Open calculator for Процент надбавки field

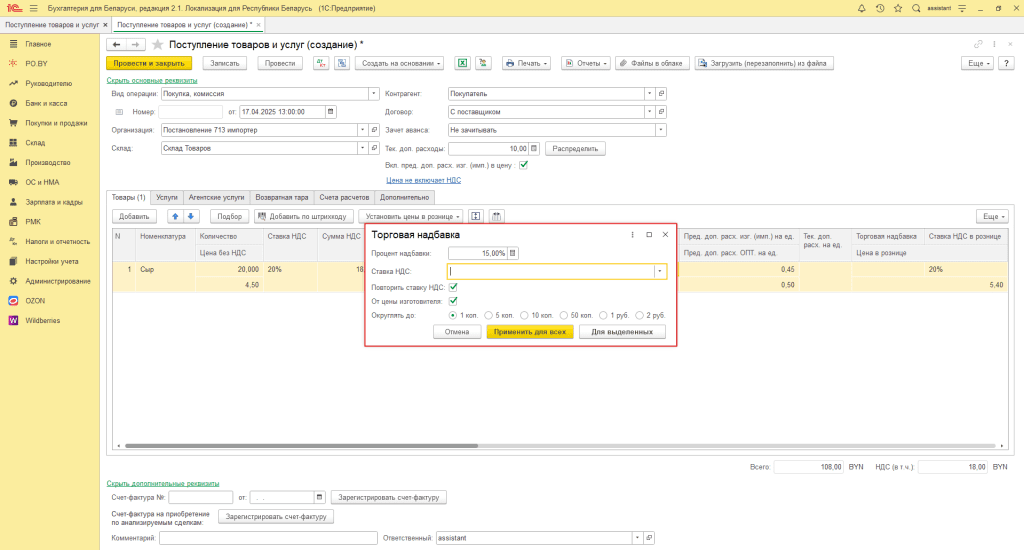pos(513,253)
